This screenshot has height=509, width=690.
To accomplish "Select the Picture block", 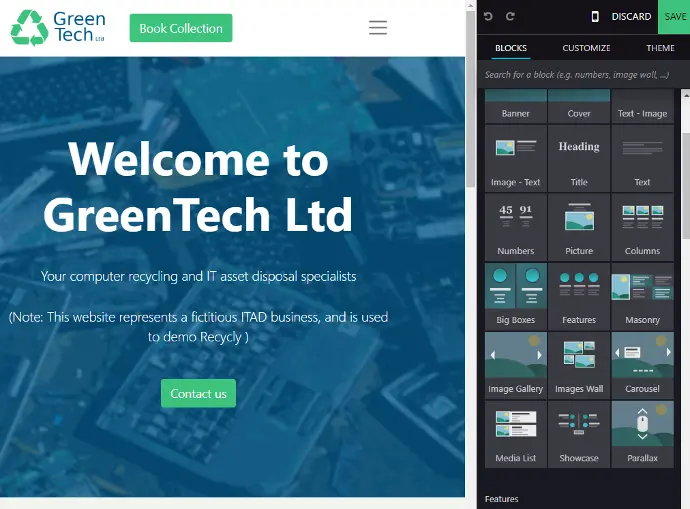I will tap(579, 226).
